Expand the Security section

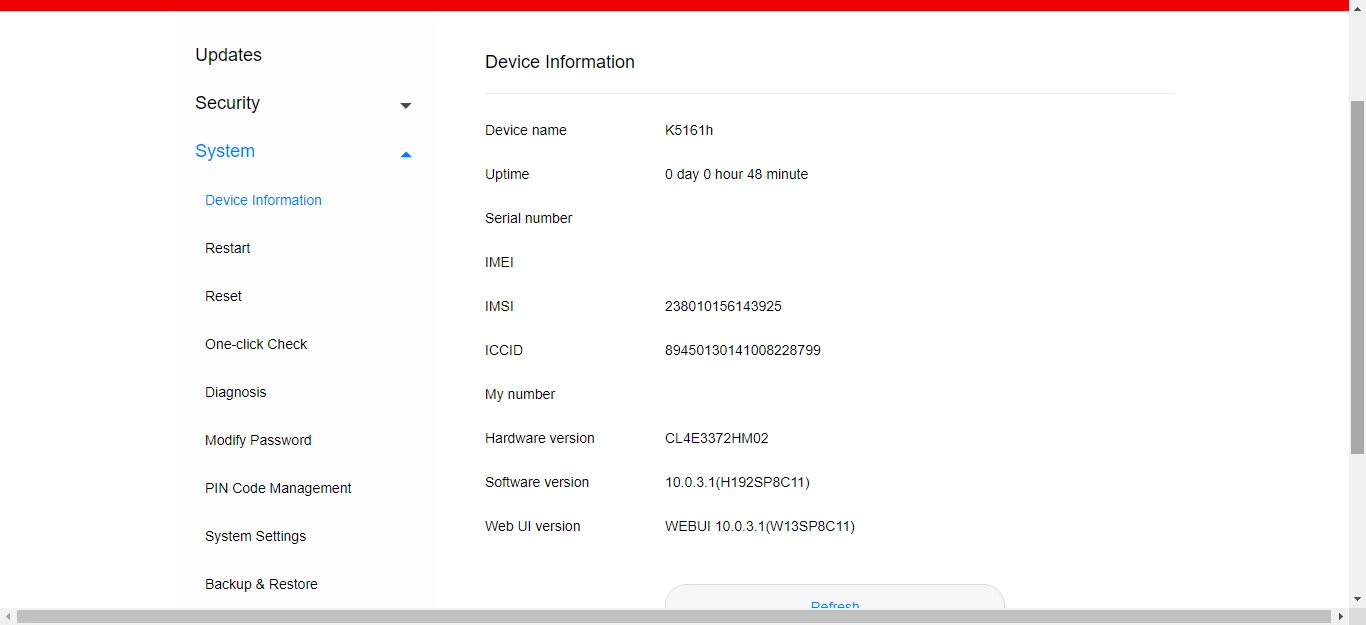click(227, 103)
